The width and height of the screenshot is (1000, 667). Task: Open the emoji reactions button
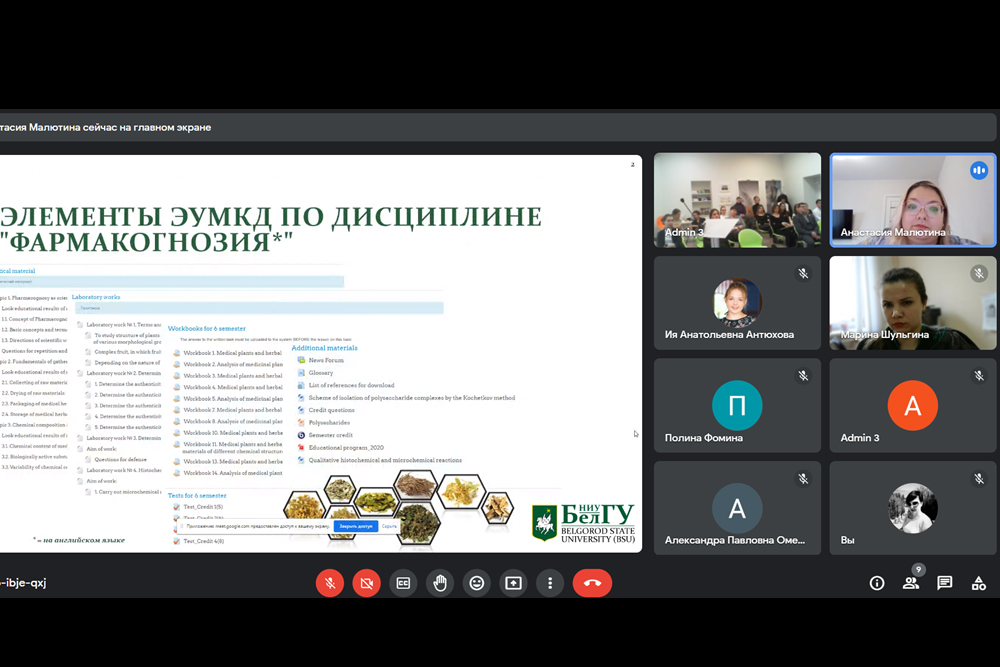tap(476, 583)
